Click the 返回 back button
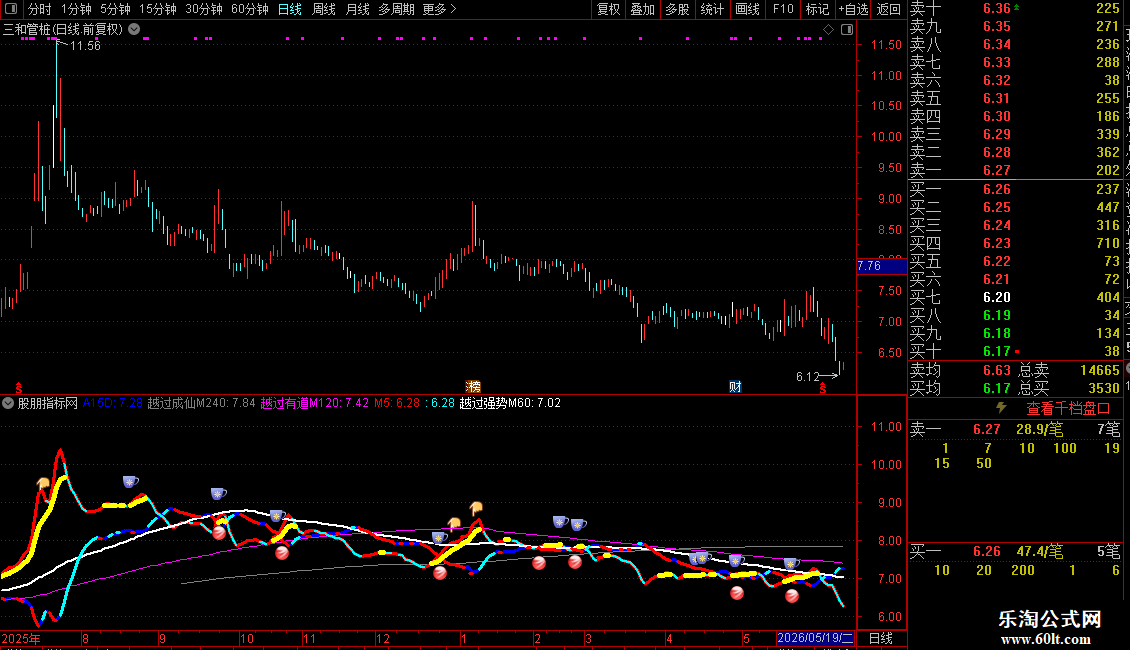 click(889, 9)
